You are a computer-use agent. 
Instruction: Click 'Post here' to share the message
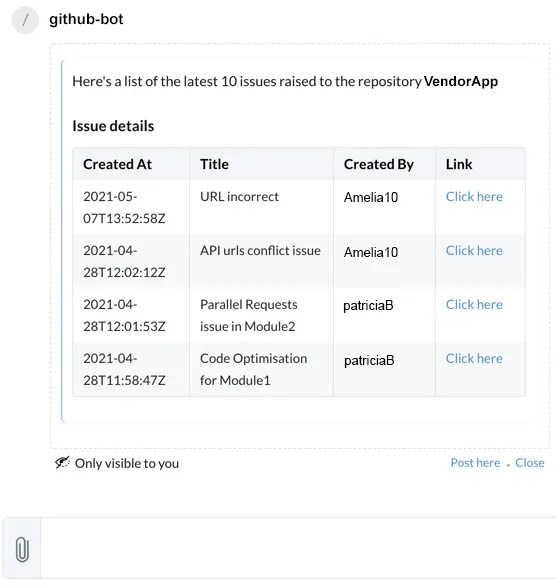point(475,463)
